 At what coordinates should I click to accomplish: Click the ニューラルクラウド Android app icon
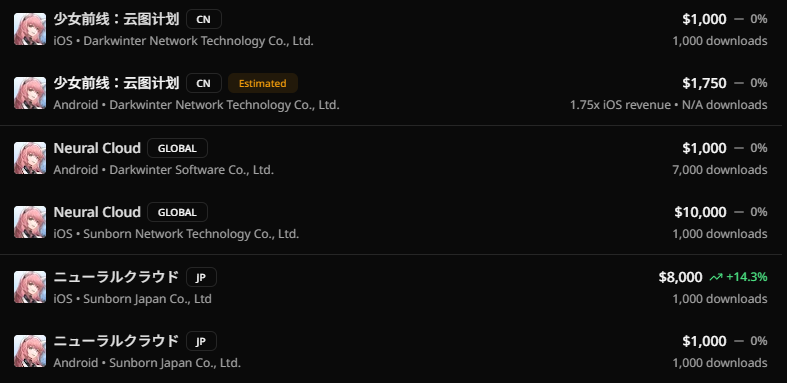pyautogui.click(x=30, y=351)
